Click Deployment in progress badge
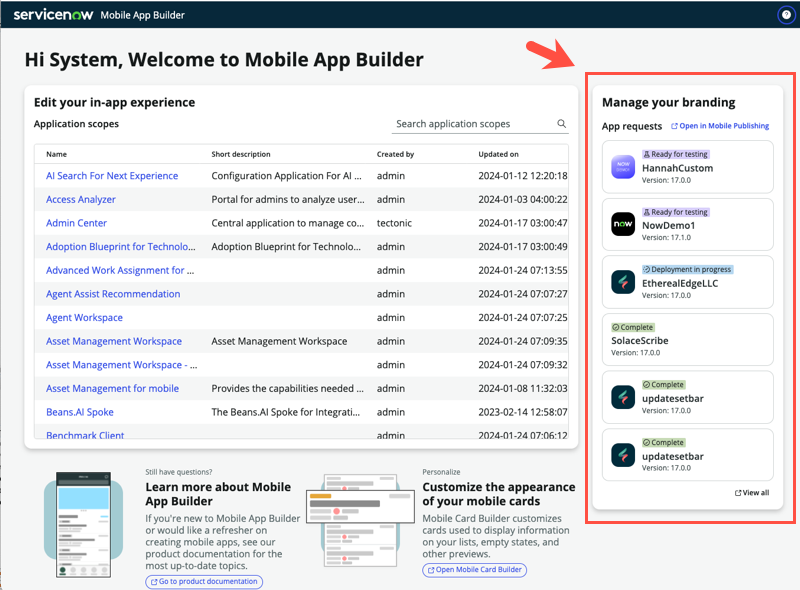The height and width of the screenshot is (590, 800). (687, 269)
